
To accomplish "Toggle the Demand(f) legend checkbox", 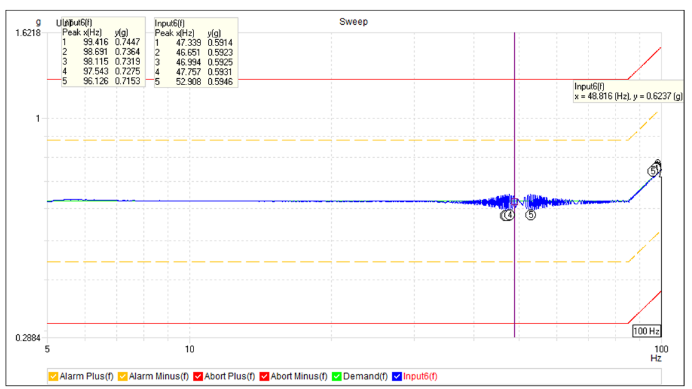I will [x=337, y=376].
